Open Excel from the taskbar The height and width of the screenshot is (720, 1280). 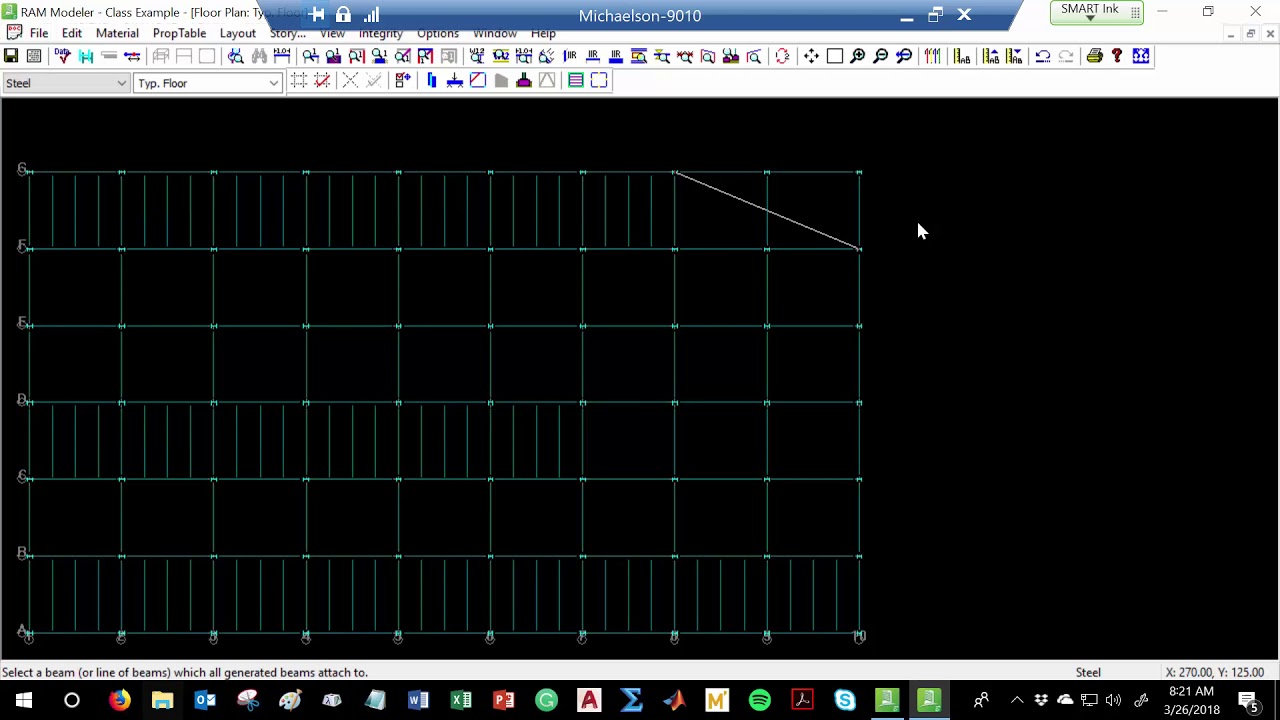(461, 700)
